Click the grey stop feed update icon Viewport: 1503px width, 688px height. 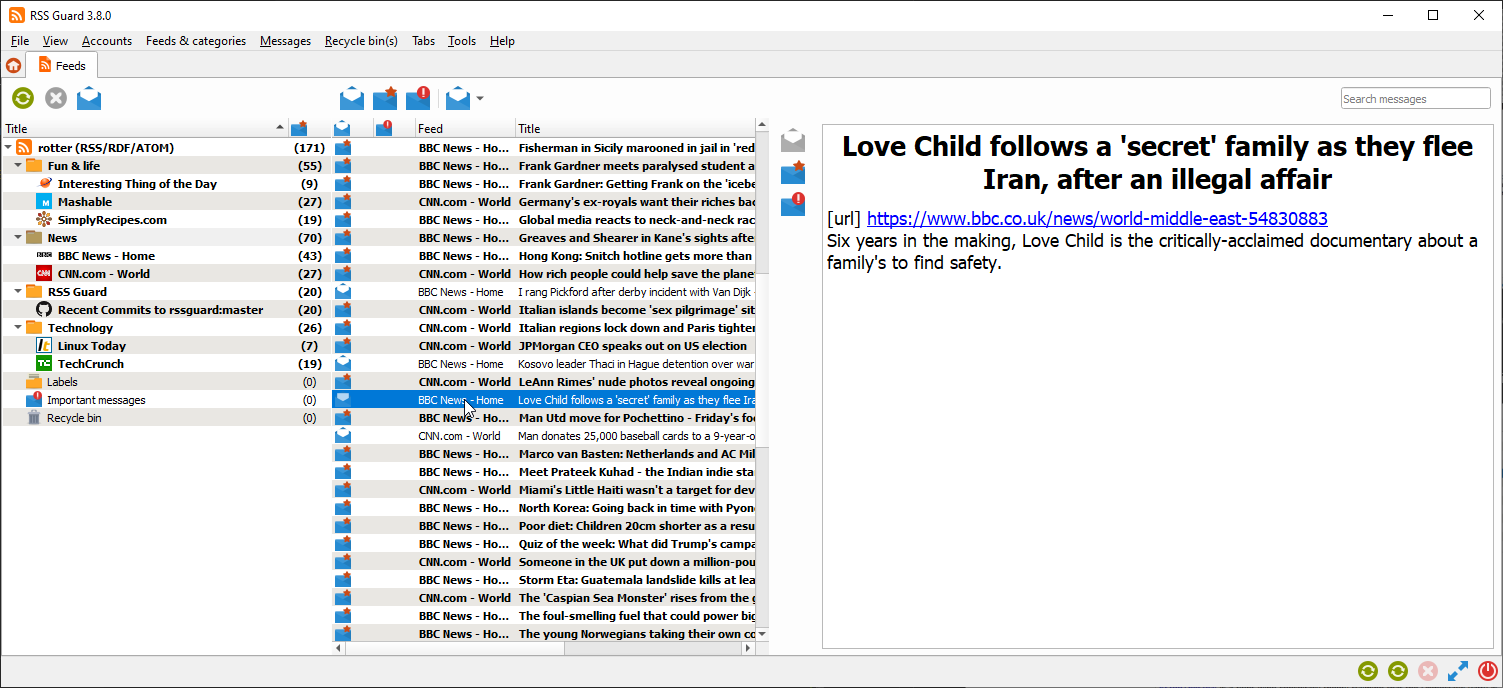click(56, 98)
